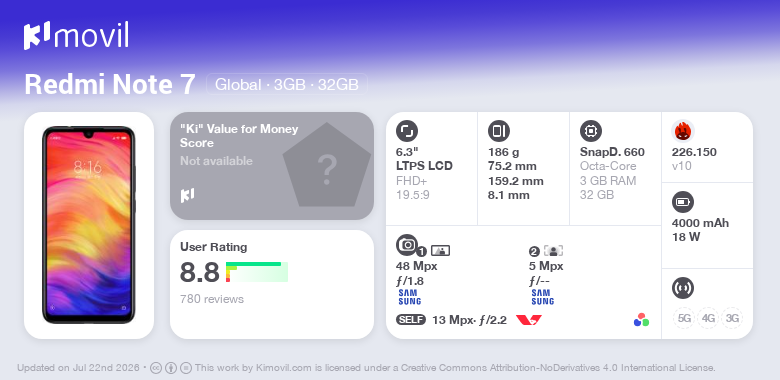Open the 780 reviews link
The image size is (780, 380).
[x=212, y=299]
